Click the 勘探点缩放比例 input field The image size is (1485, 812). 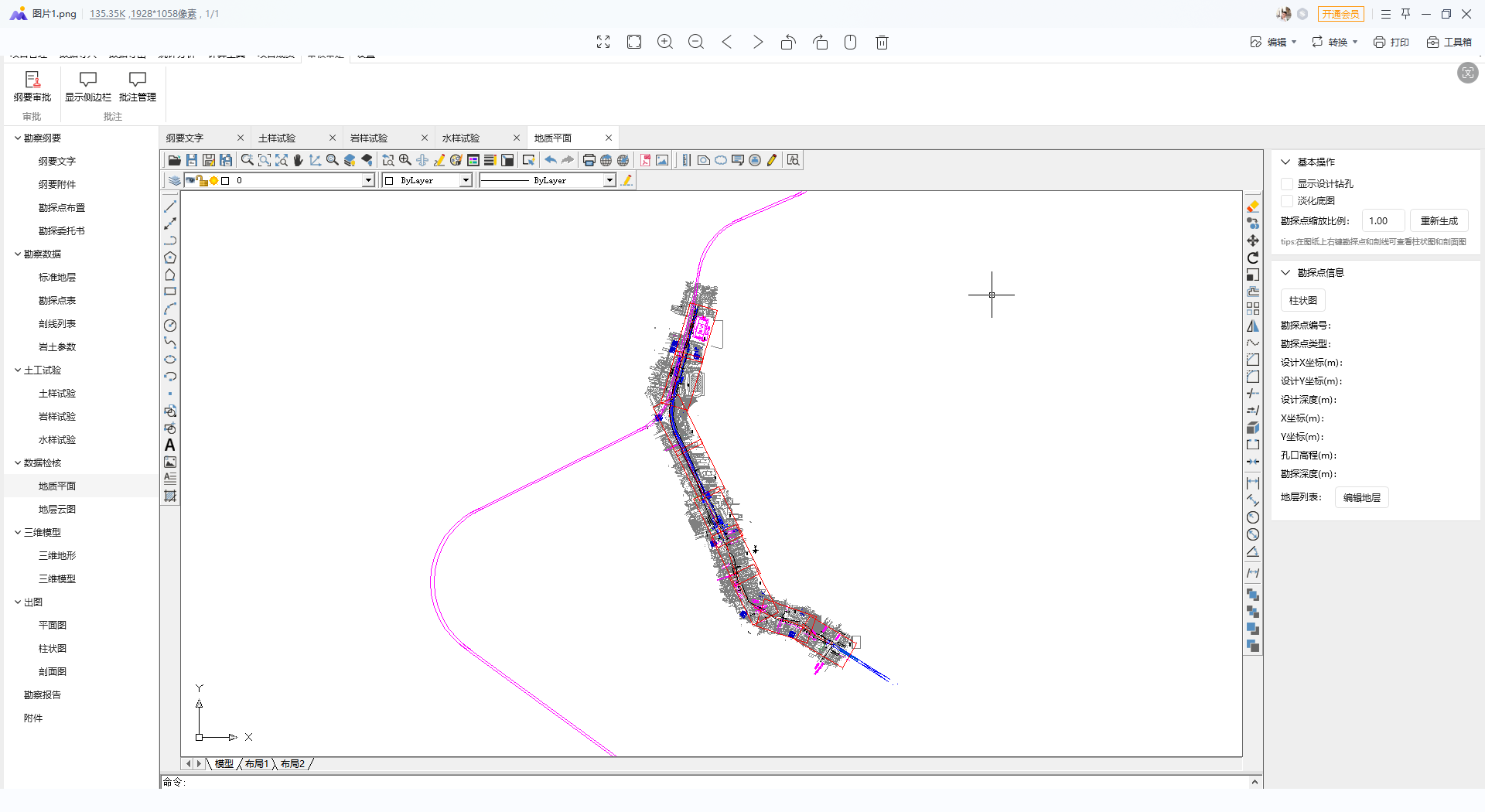[1383, 221]
